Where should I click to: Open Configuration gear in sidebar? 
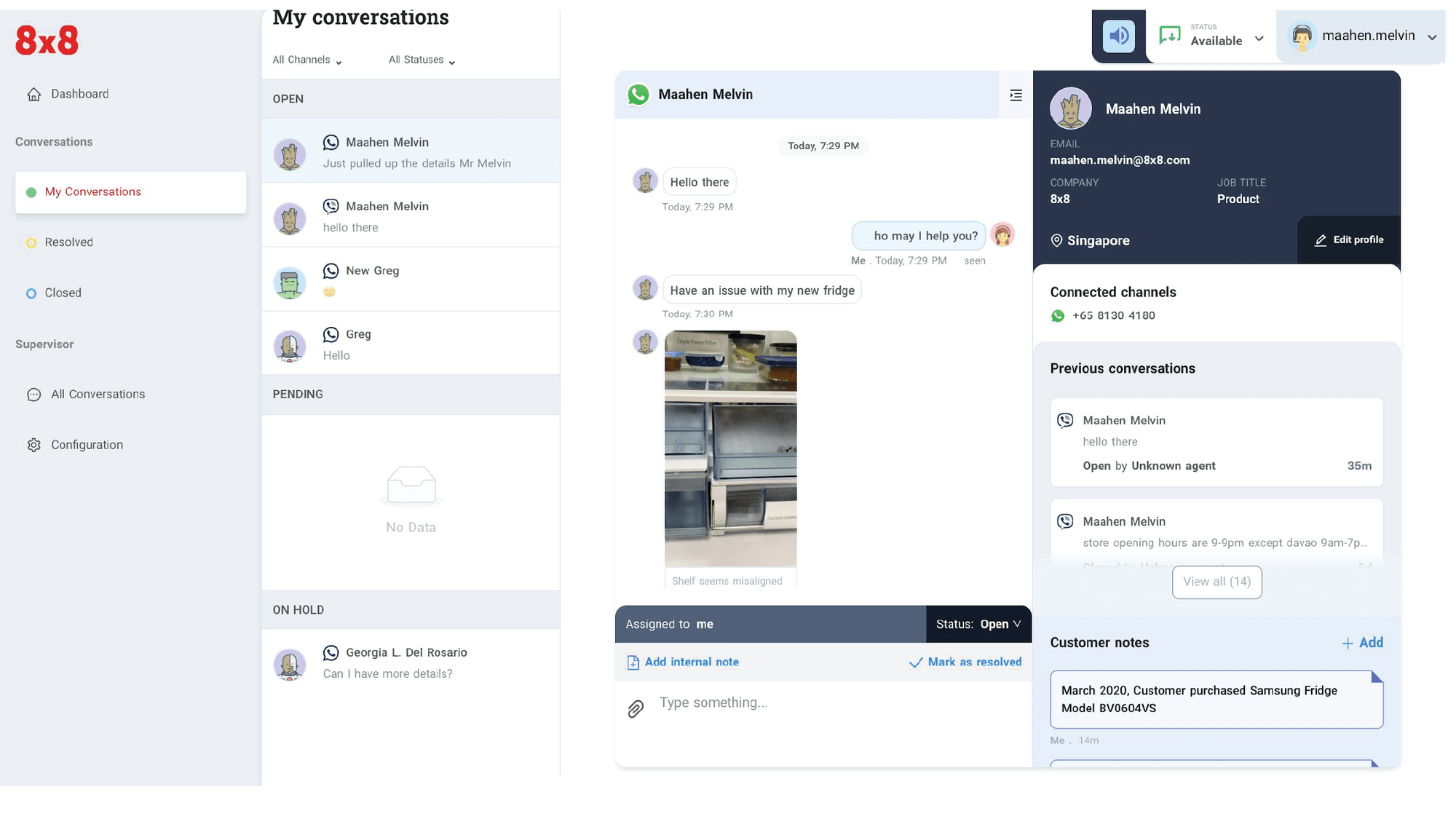[33, 445]
